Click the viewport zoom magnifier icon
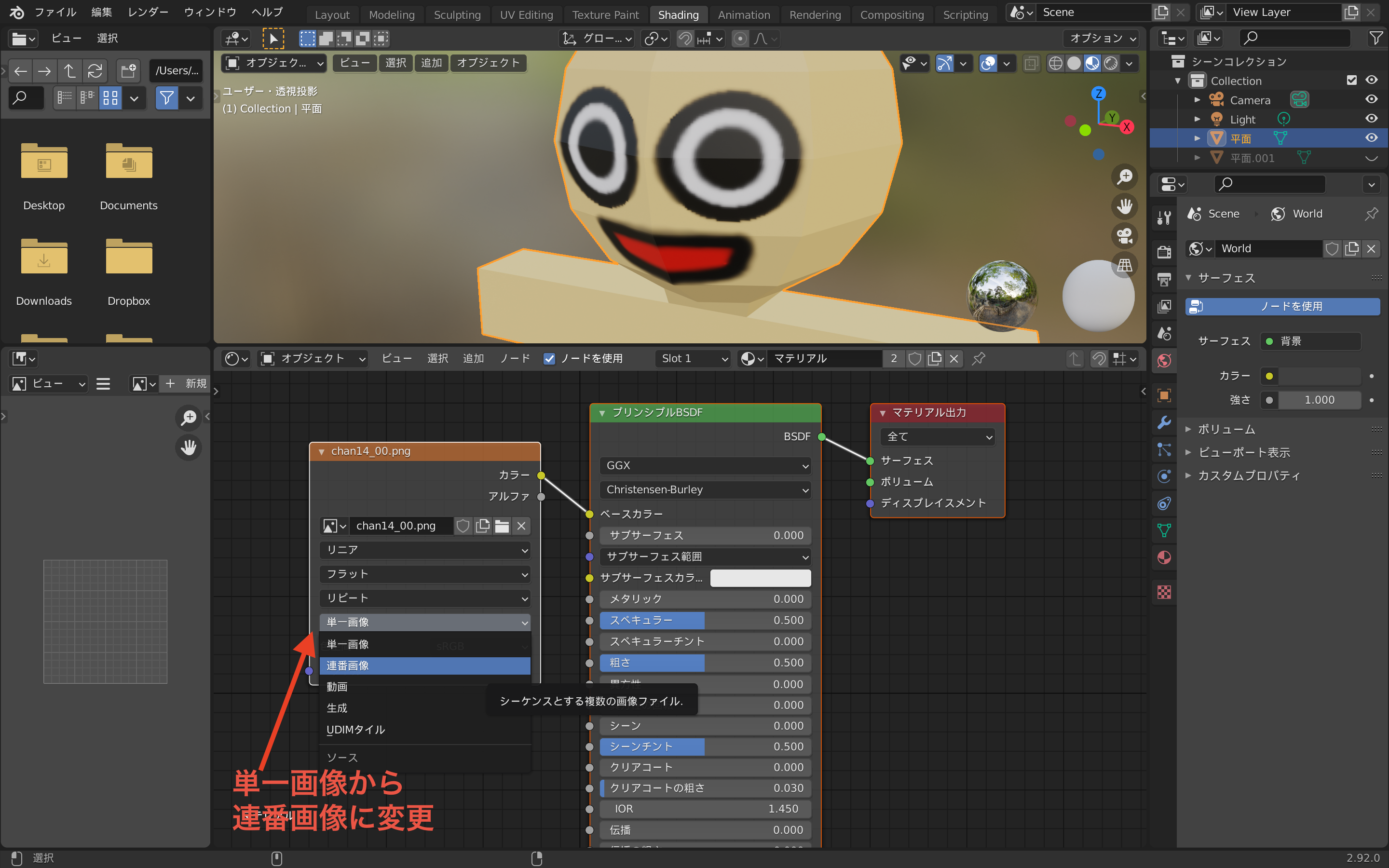This screenshot has height=868, width=1389. [x=1124, y=177]
